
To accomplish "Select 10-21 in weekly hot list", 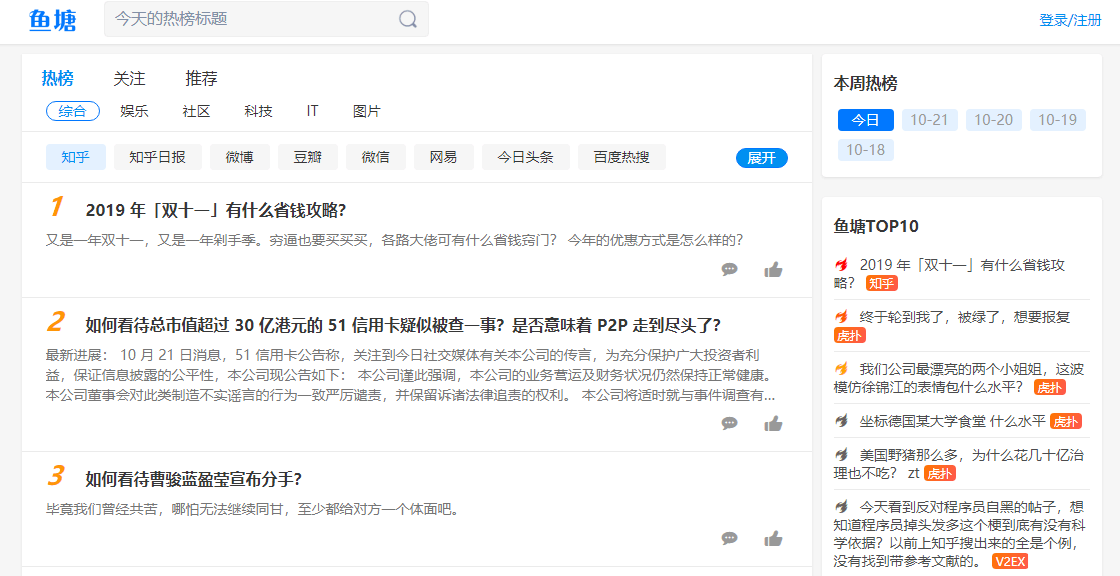I will 929,120.
